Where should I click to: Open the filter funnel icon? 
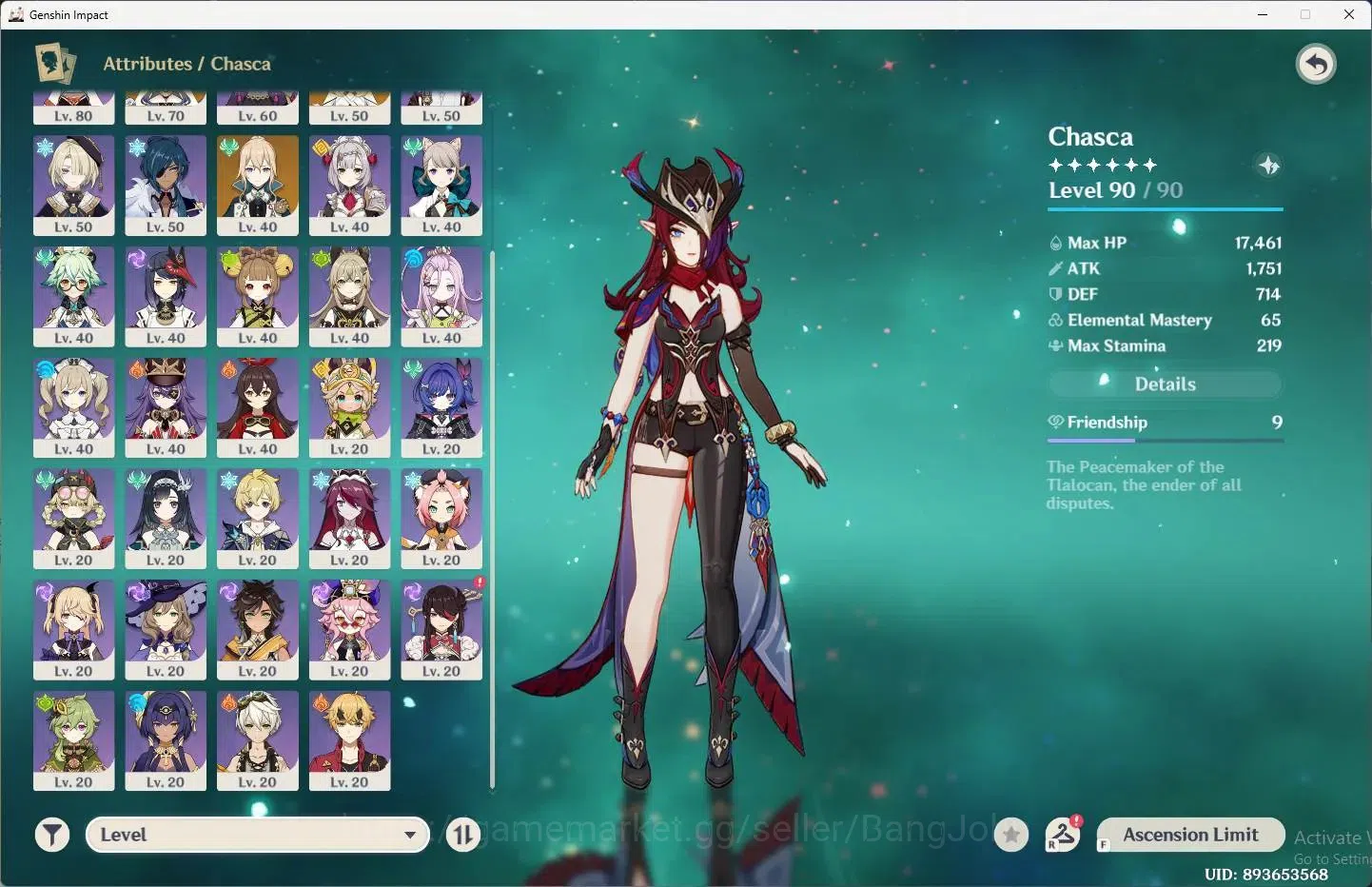(52, 835)
